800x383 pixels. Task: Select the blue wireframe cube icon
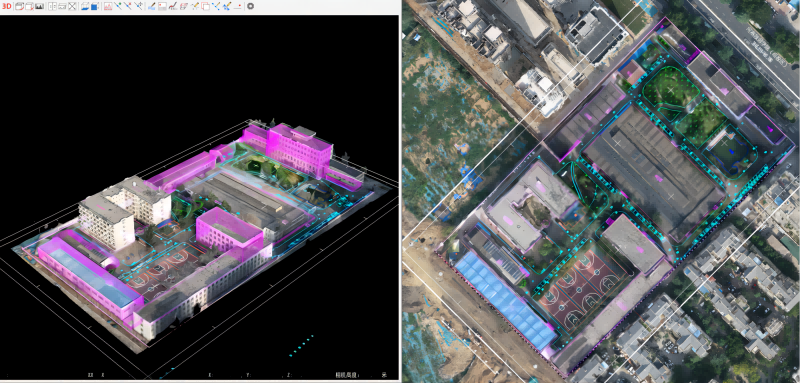[x=85, y=6]
